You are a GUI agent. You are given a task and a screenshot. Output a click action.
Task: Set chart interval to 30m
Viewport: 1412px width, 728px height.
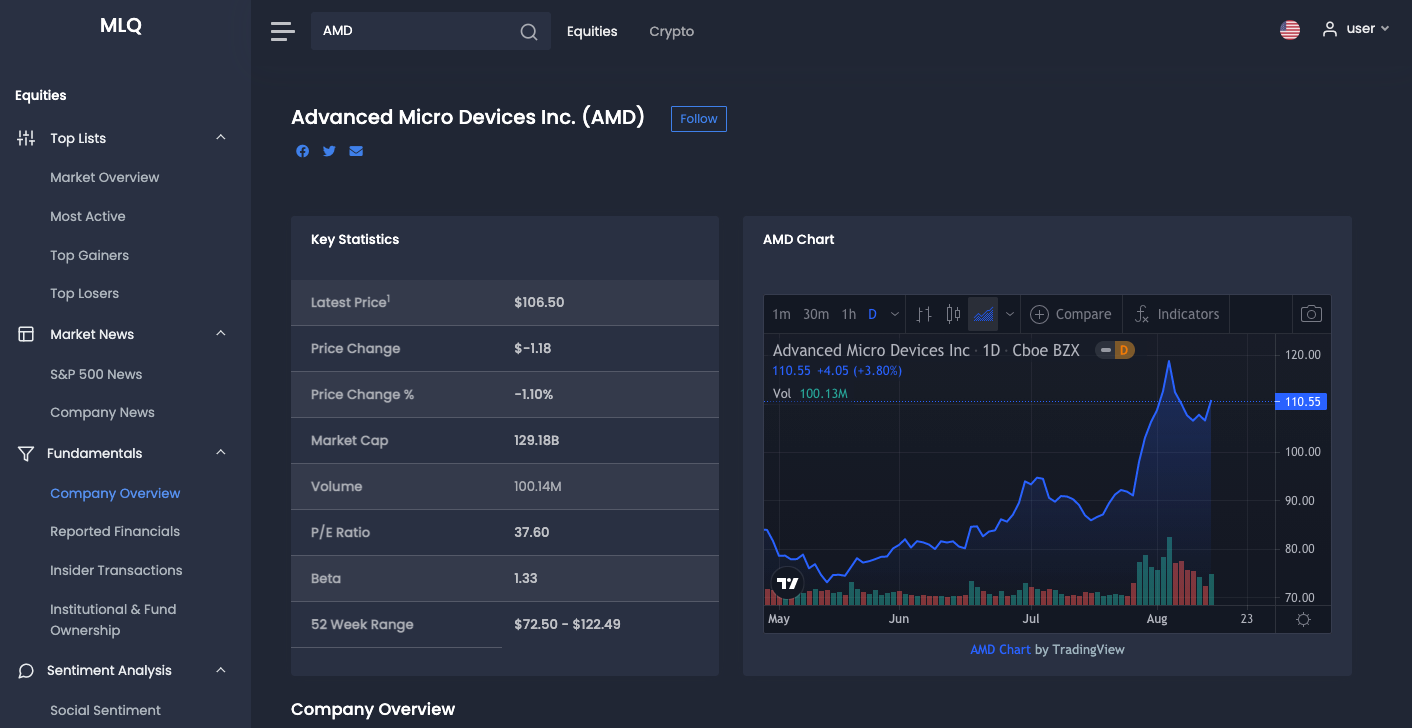tap(816, 314)
